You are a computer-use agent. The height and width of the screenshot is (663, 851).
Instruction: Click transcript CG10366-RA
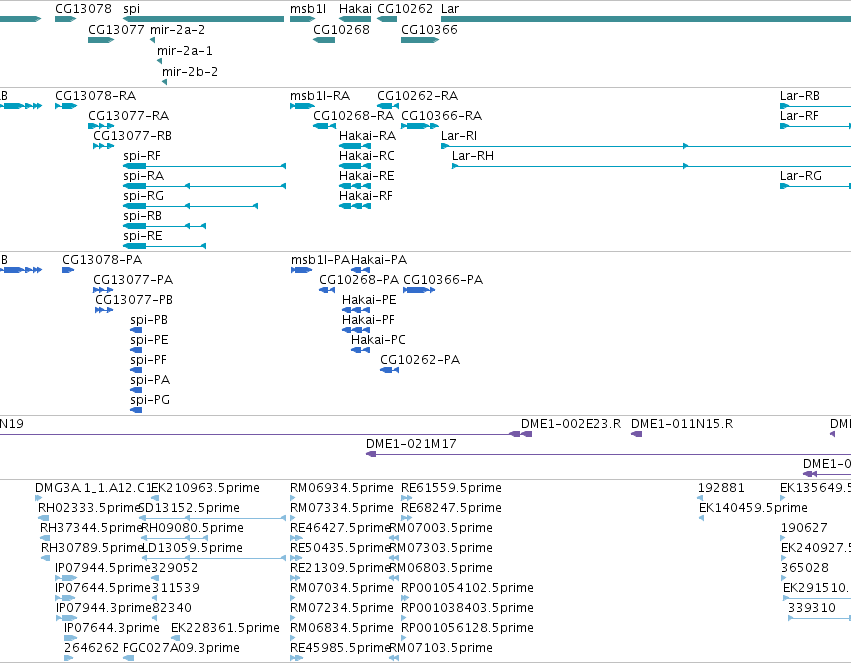(x=441, y=116)
